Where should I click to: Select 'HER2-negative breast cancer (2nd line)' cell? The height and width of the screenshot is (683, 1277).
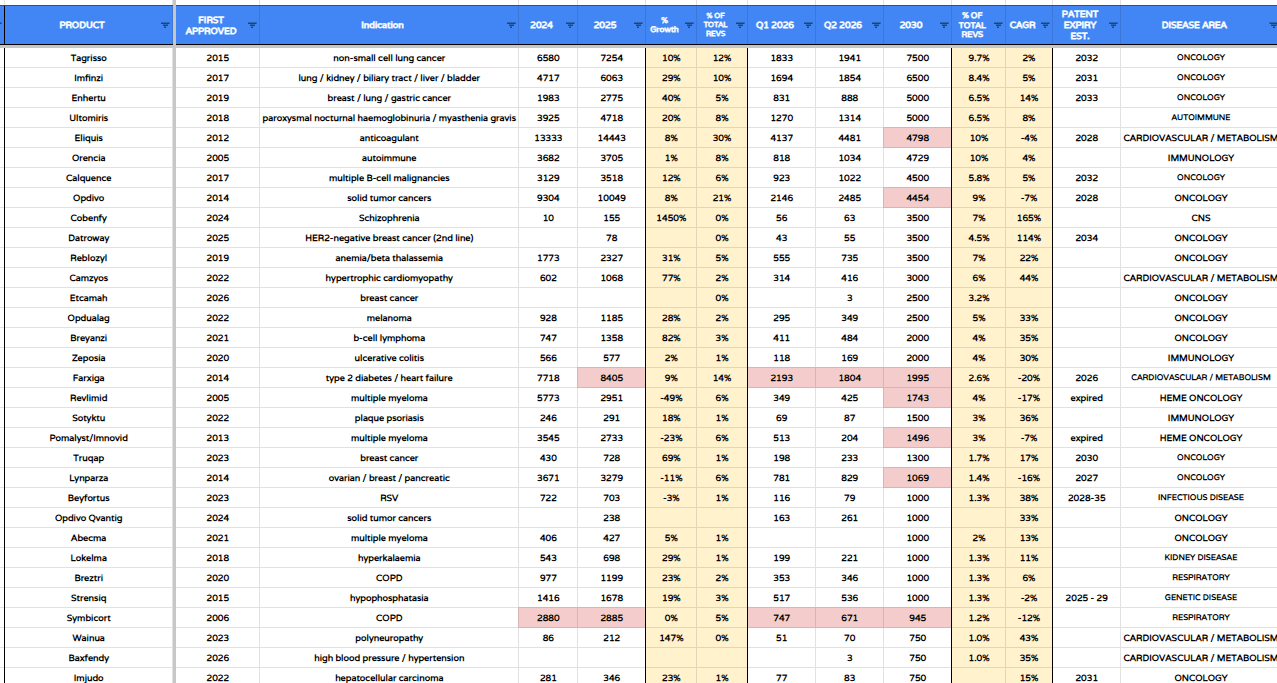click(389, 238)
